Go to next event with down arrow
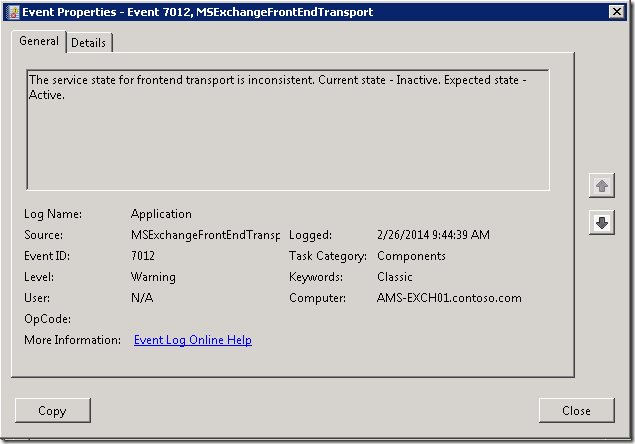 point(601,223)
